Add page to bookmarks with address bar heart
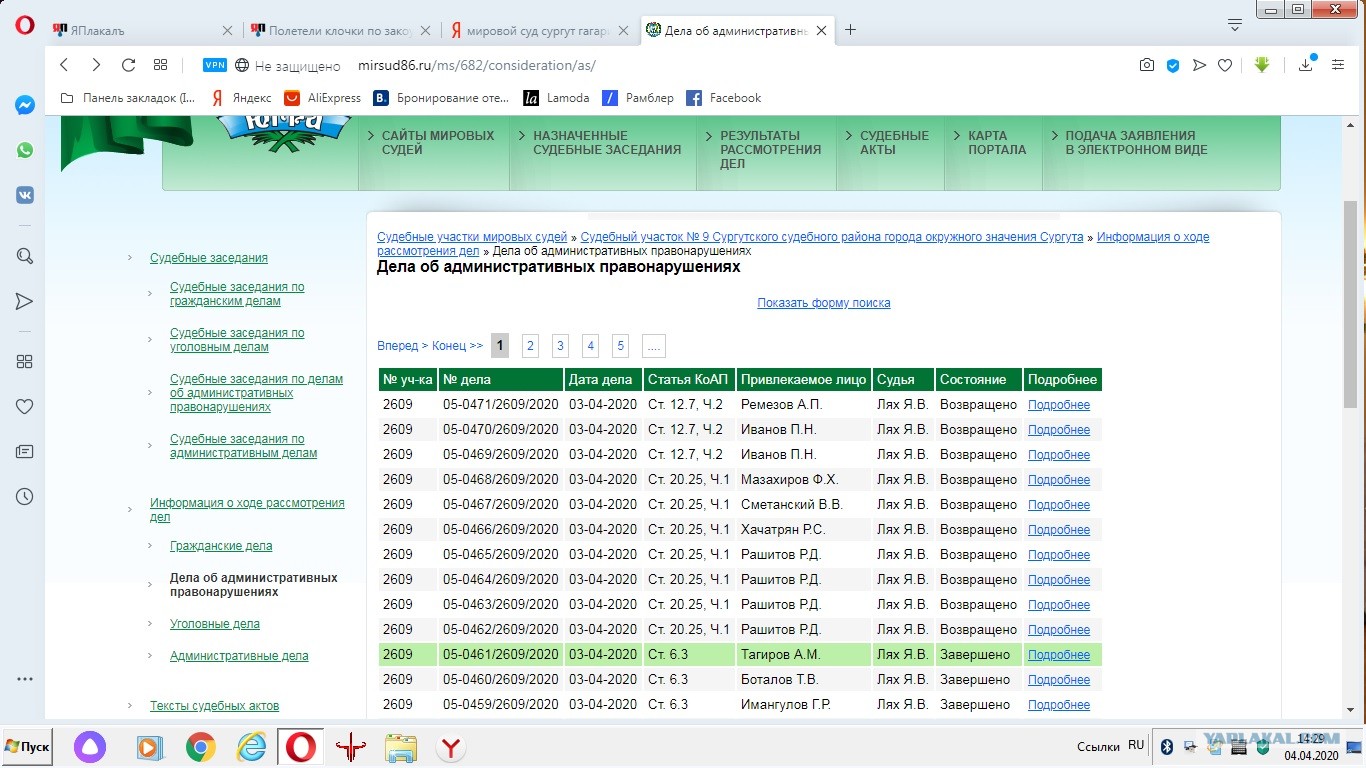1366x768 pixels. click(x=1225, y=65)
